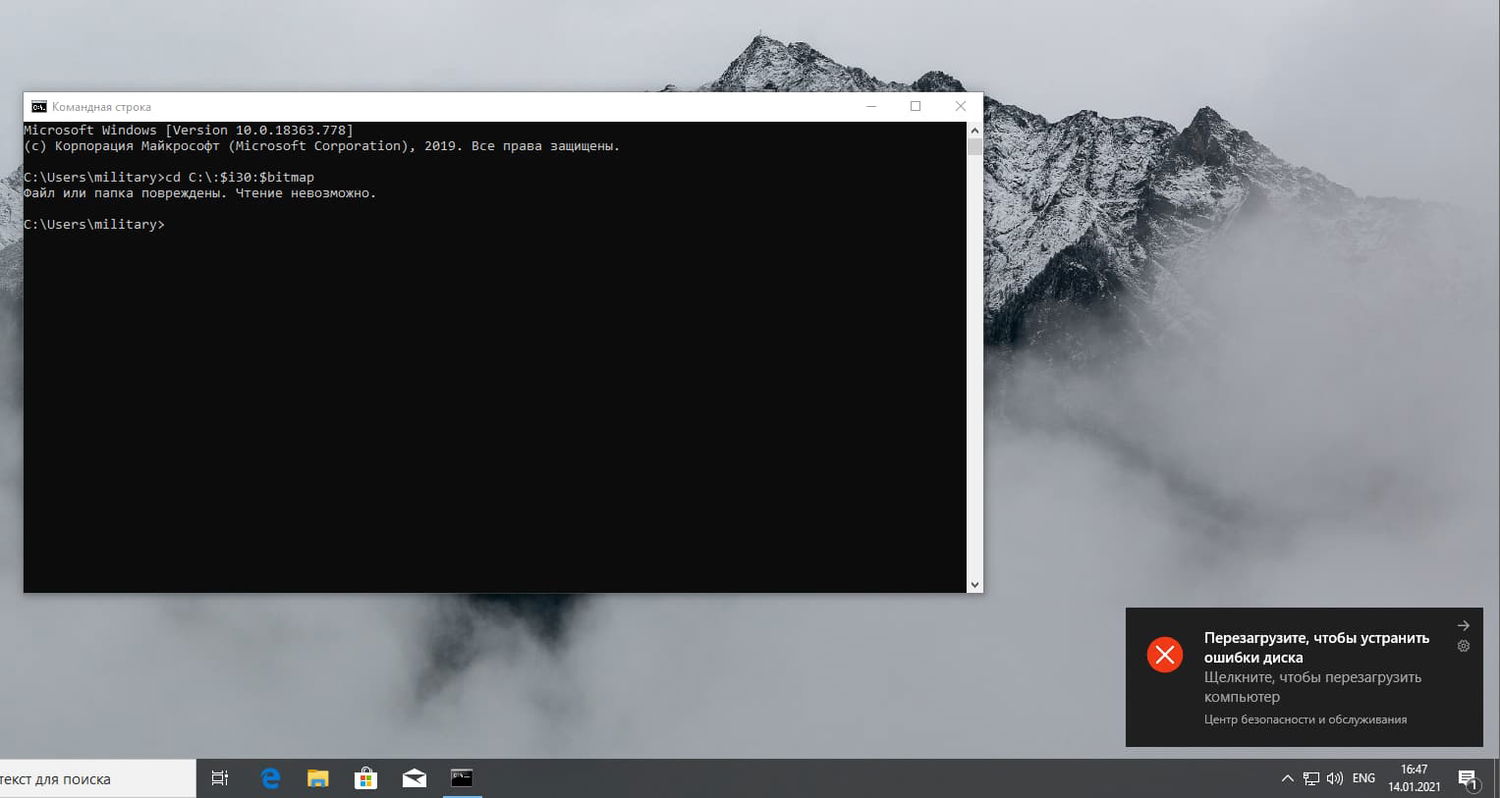Minimize the Command Prompt window
The height and width of the screenshot is (798, 1500).
point(869,106)
